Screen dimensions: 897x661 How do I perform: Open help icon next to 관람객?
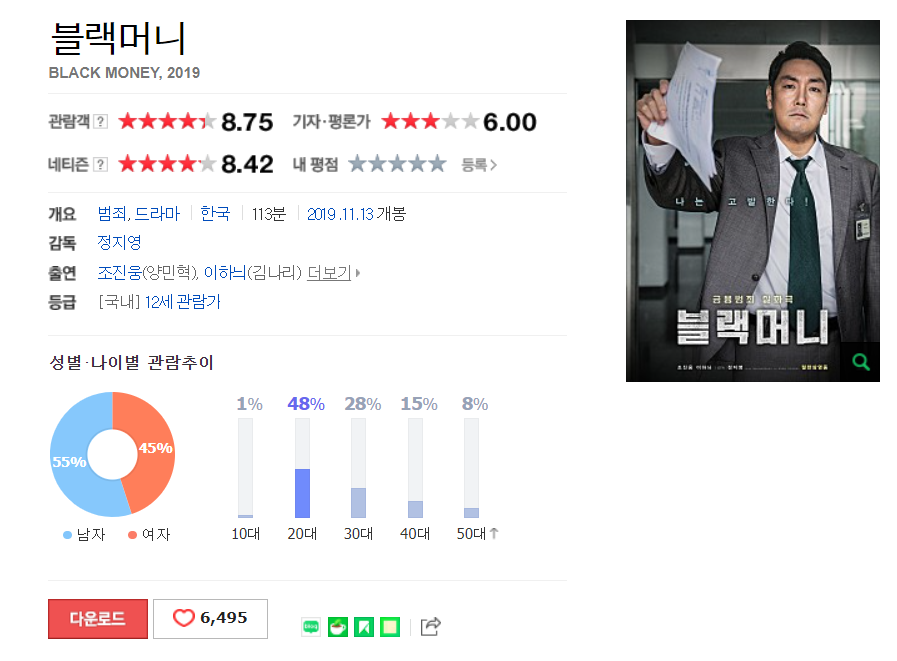point(100,121)
